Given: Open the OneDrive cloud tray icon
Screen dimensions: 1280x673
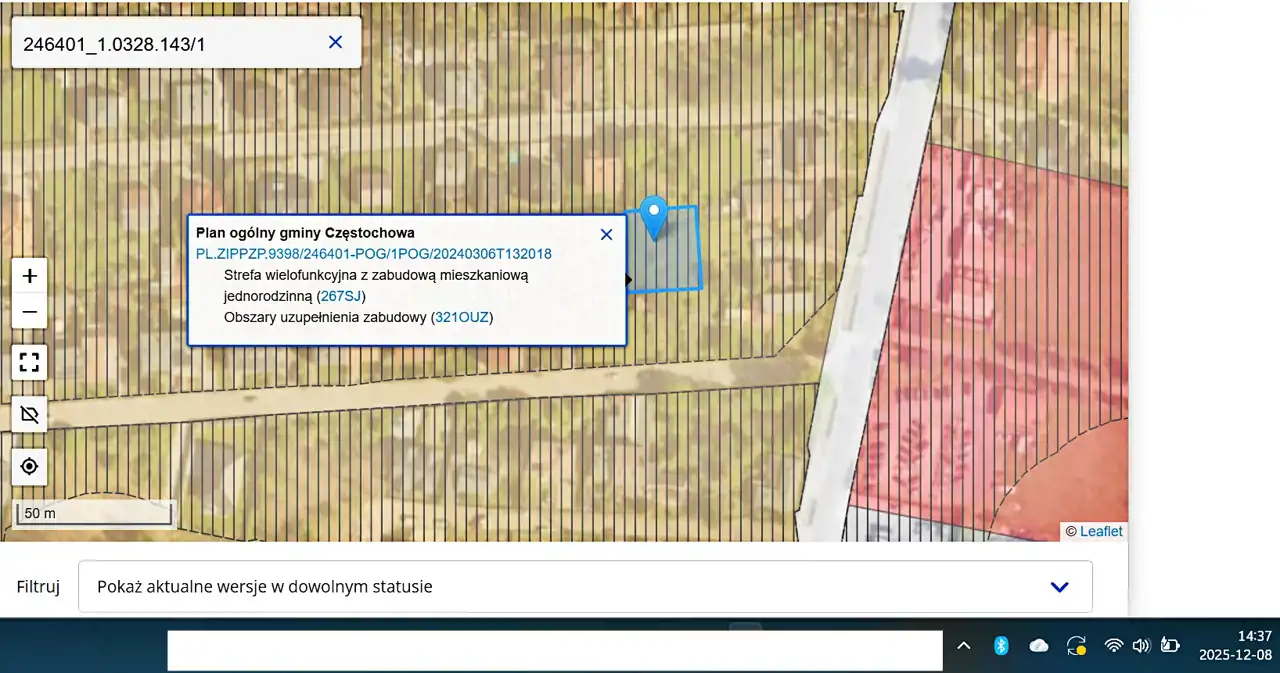Looking at the screenshot, I should tap(1039, 646).
